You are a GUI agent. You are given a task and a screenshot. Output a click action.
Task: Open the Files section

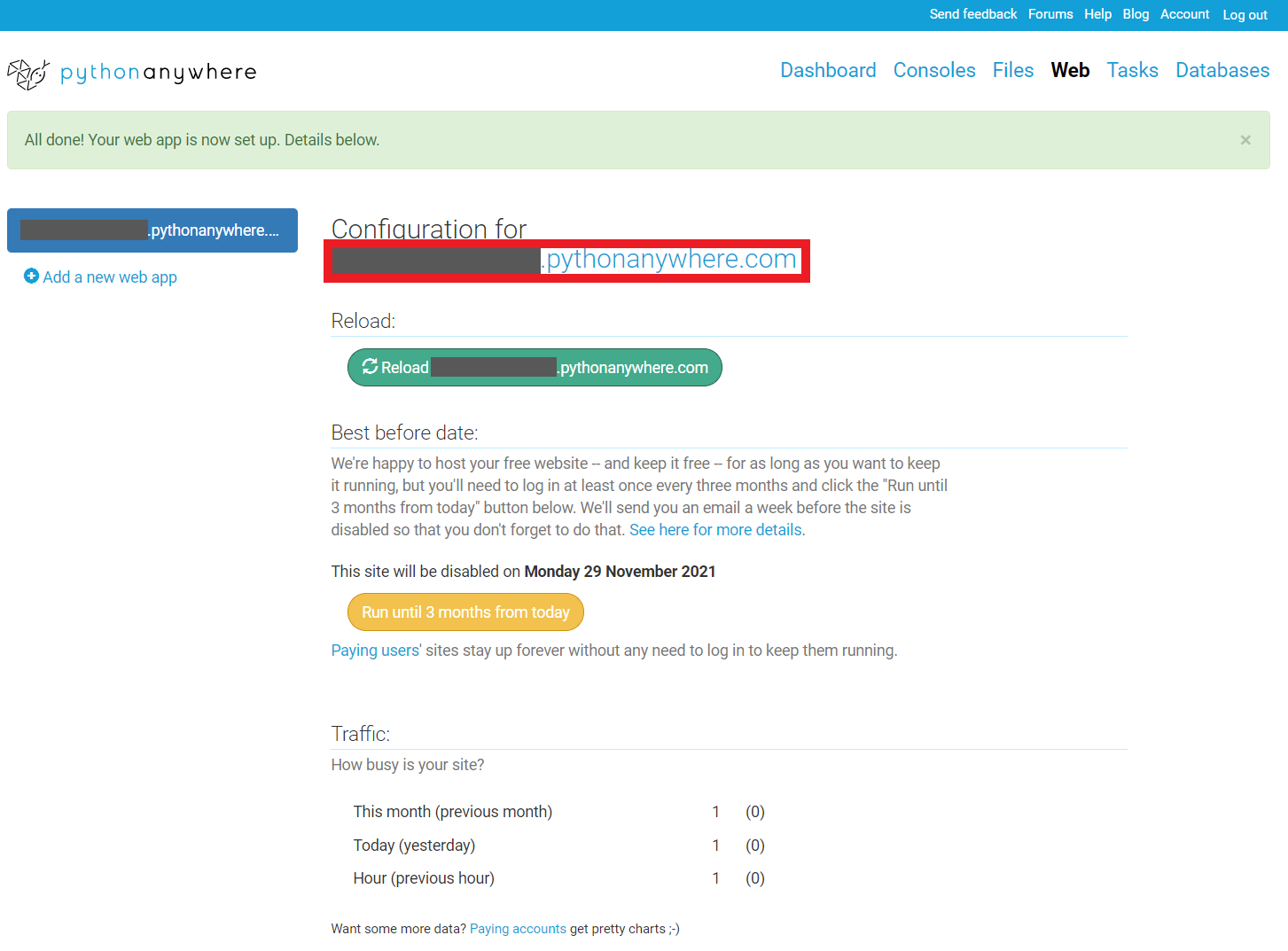pyautogui.click(x=1012, y=70)
